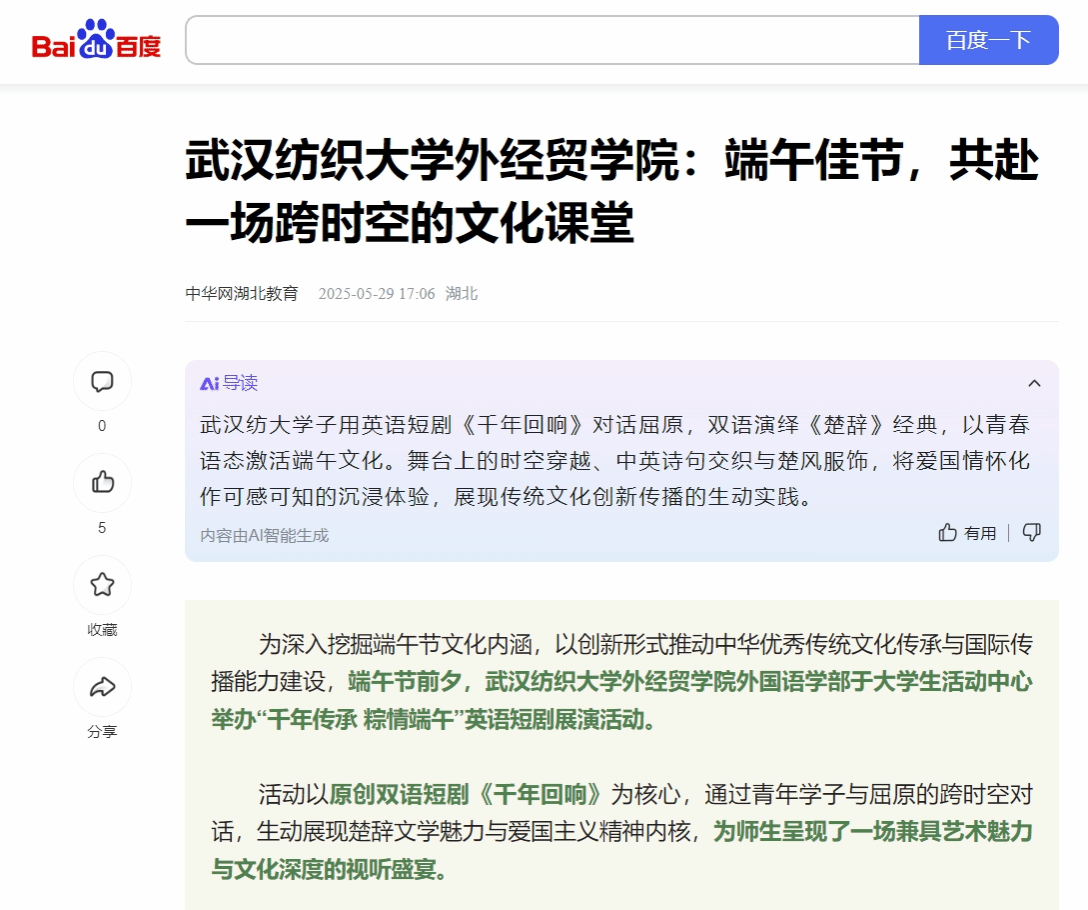Click the highlighted text 端午节前夕
This screenshot has width=1088, height=910.
tap(405, 682)
